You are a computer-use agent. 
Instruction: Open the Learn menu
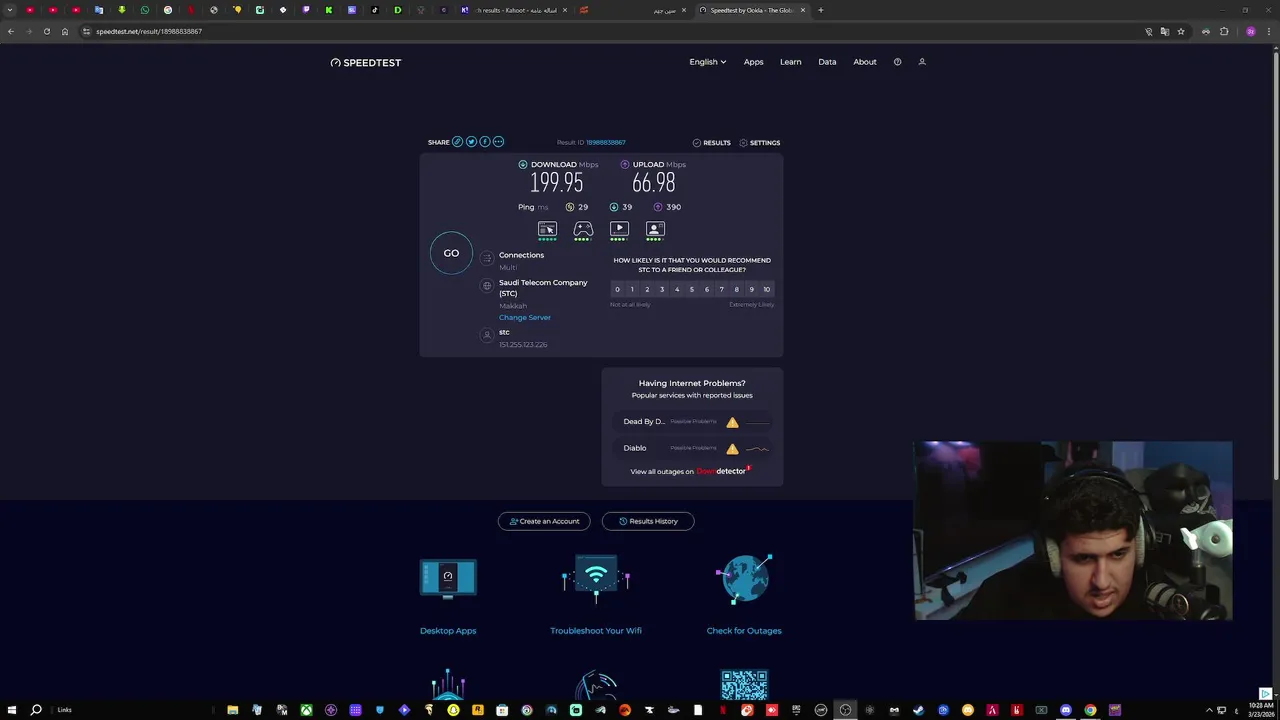(791, 62)
